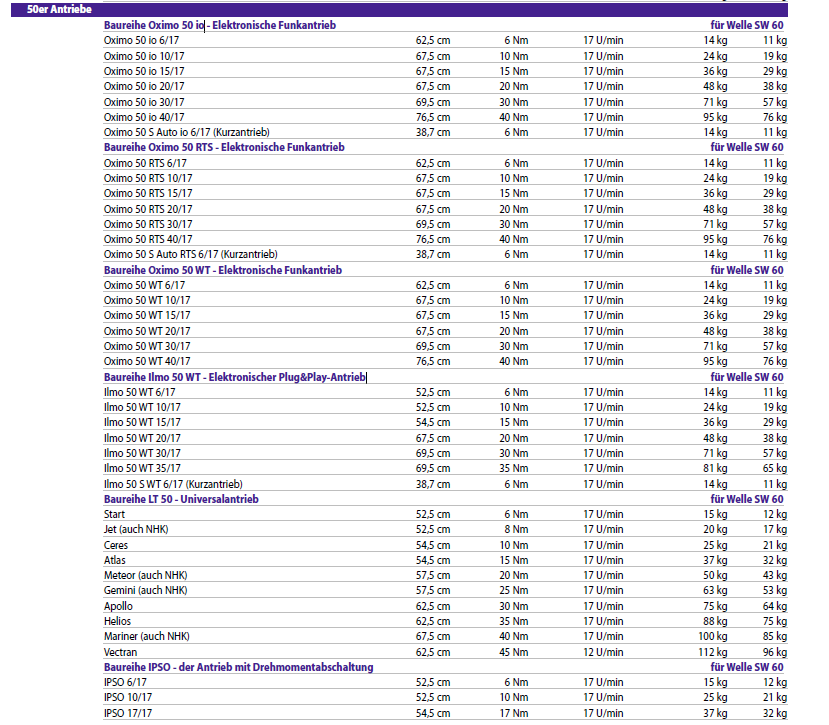Click '53 kg' in Gemini row
This screenshot has width=829, height=725.
[775, 590]
